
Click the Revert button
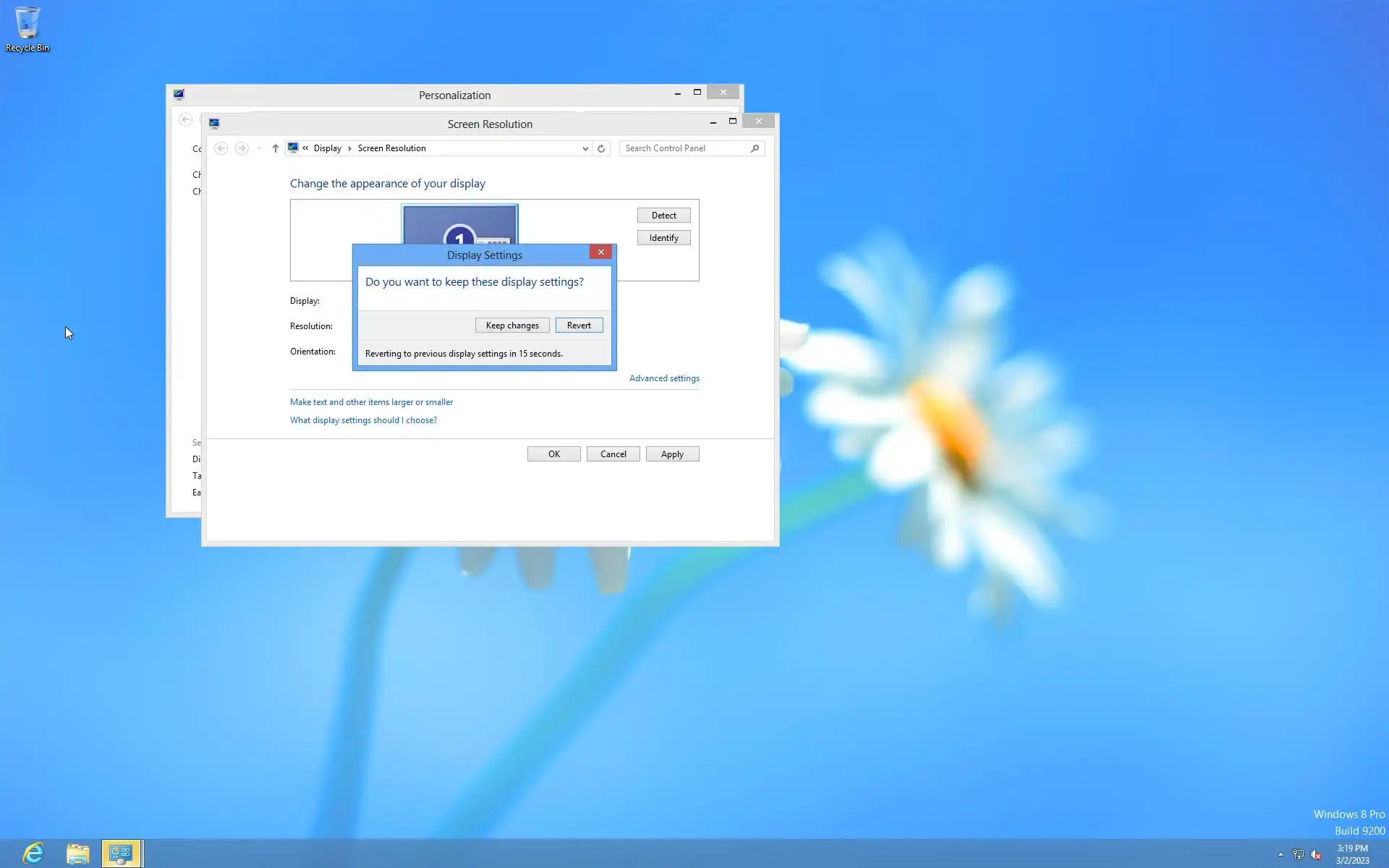click(579, 325)
